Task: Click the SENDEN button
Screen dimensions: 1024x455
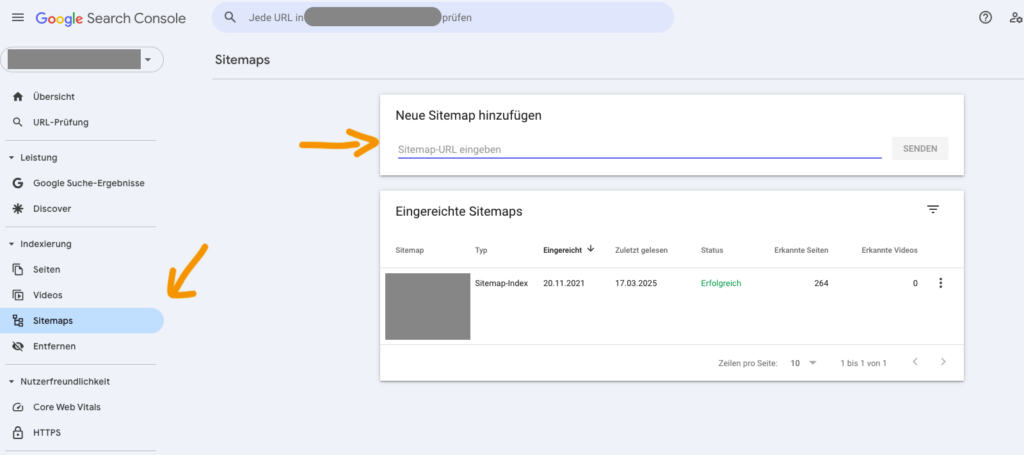Action: pyautogui.click(x=920, y=149)
